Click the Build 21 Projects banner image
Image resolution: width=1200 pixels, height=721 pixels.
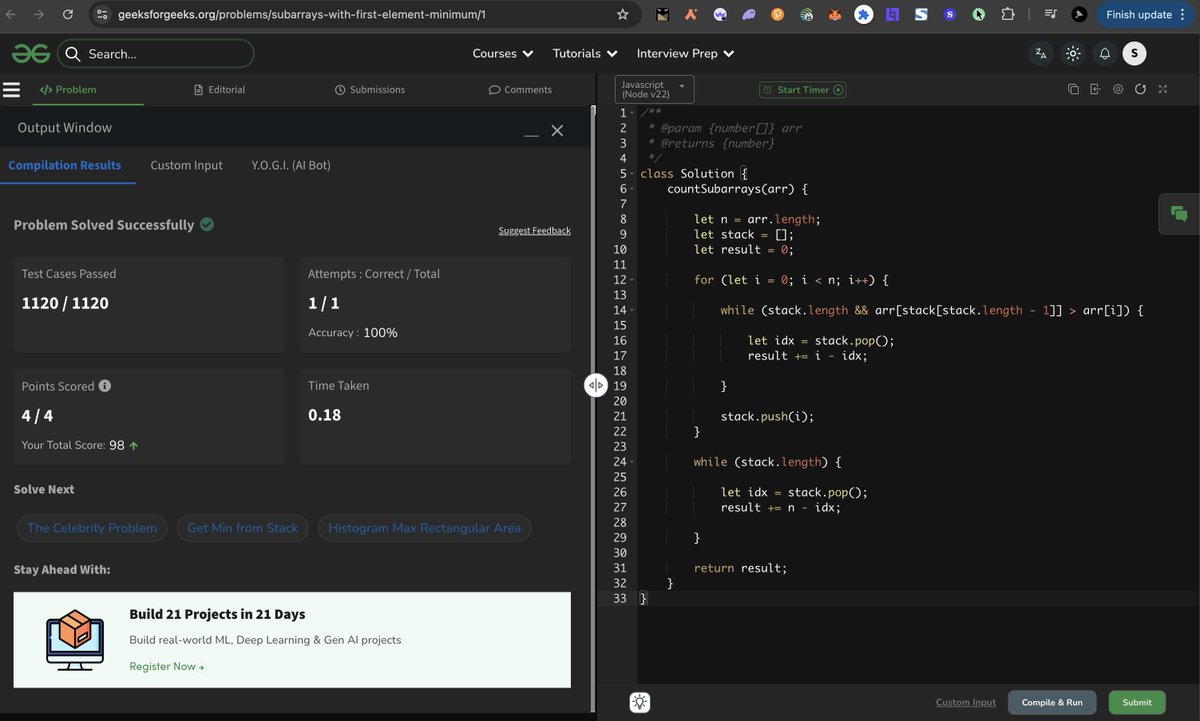(x=75, y=640)
